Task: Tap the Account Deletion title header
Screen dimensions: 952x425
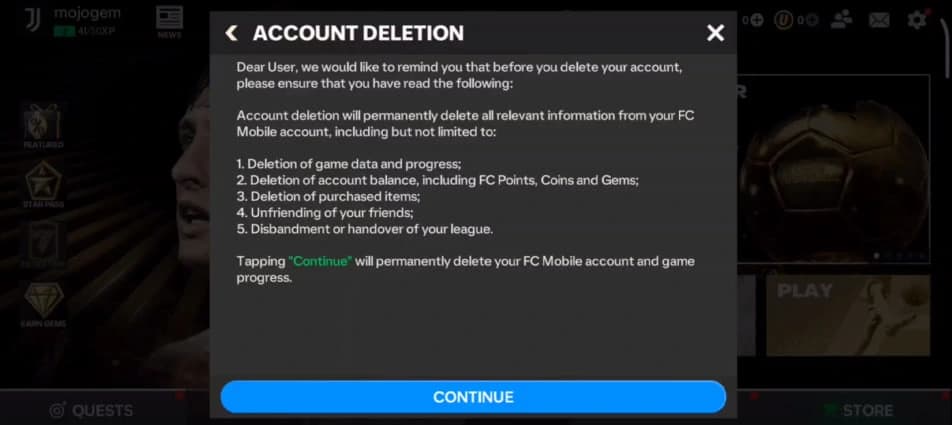Action: [358, 33]
